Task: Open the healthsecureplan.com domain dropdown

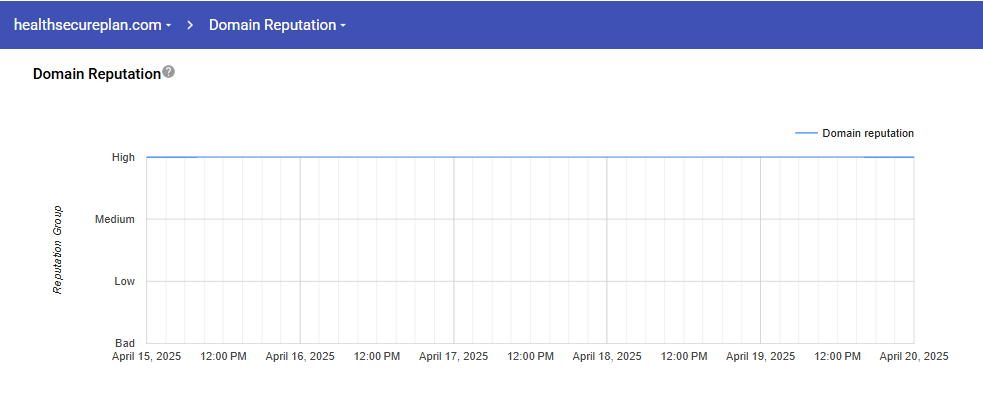Action: pyautogui.click(x=92, y=25)
